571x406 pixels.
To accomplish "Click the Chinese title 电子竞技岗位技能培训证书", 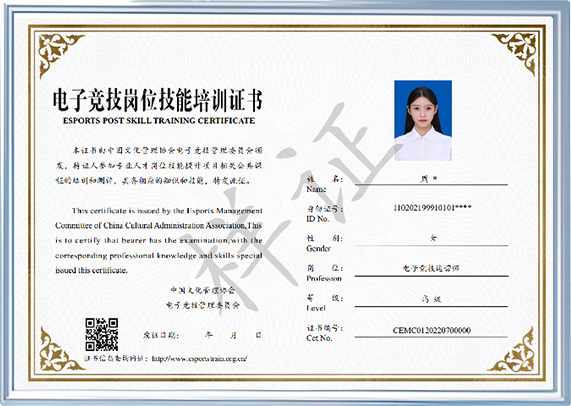I will pyautogui.click(x=157, y=100).
